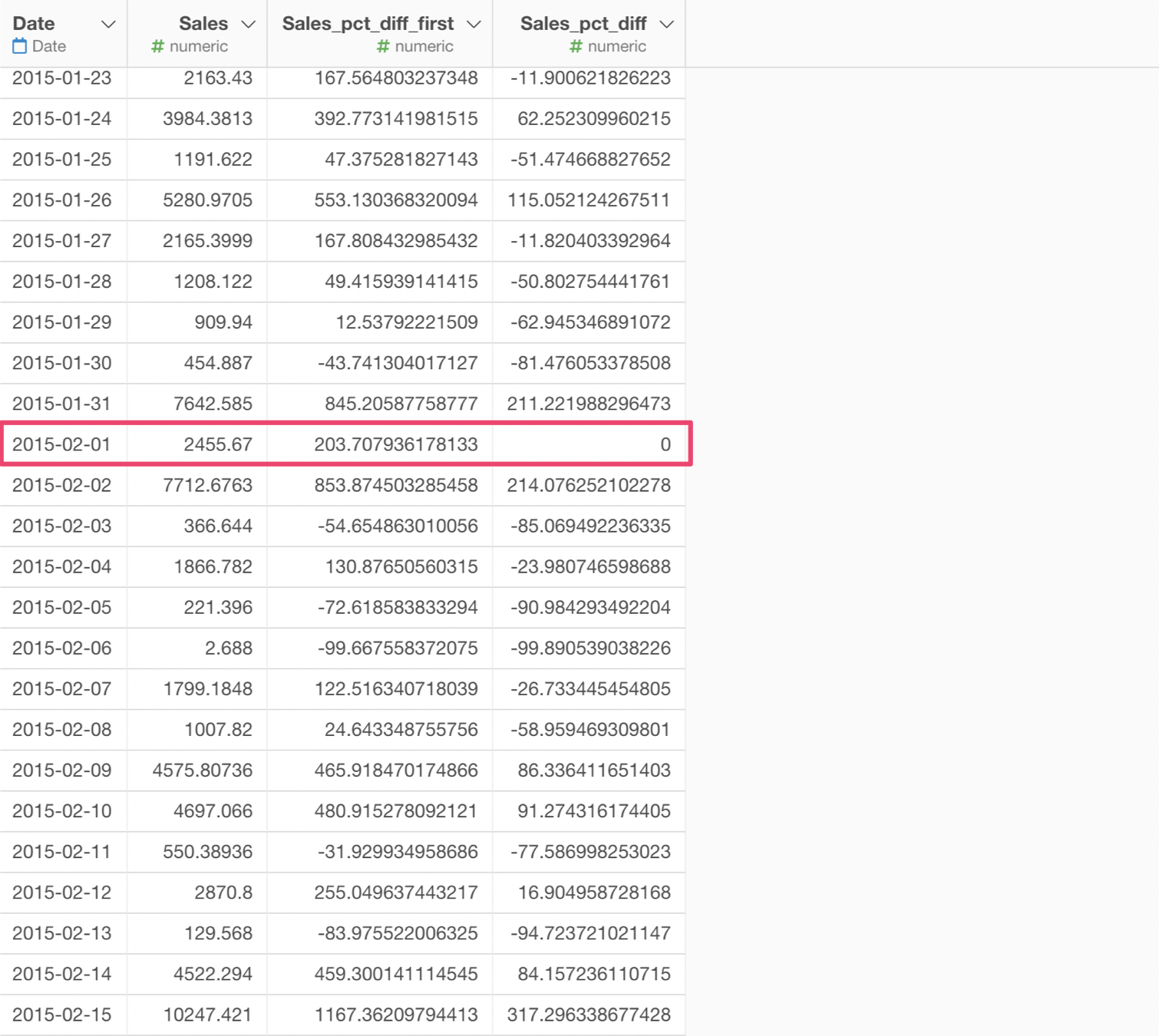Viewport: 1159px width, 1036px height.
Task: Click Sales value 1191.622
Action: (213, 160)
